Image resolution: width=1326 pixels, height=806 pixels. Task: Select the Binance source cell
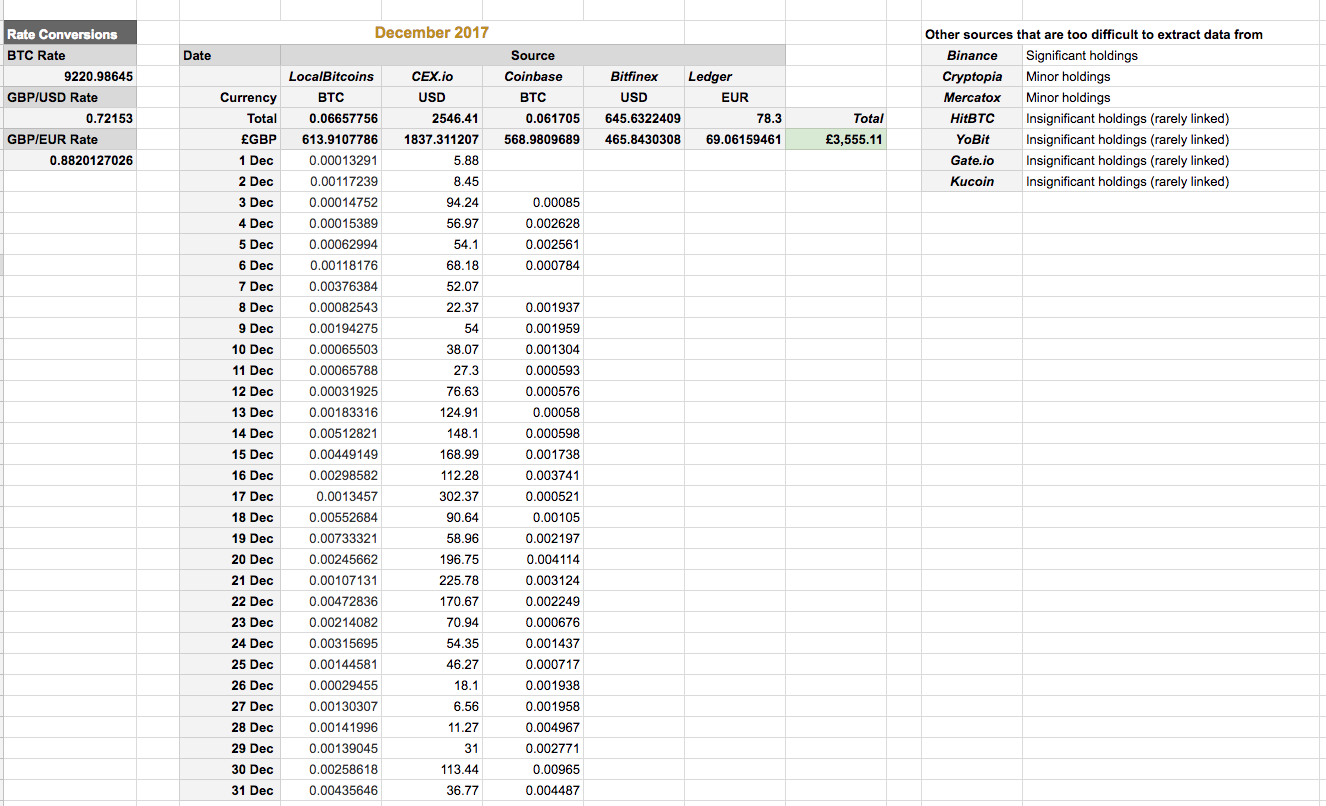(972, 55)
